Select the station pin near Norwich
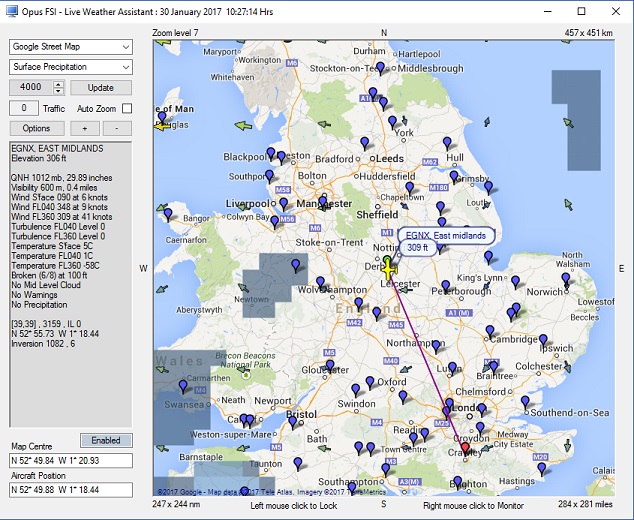The width and height of the screenshot is (634, 520). tap(566, 279)
